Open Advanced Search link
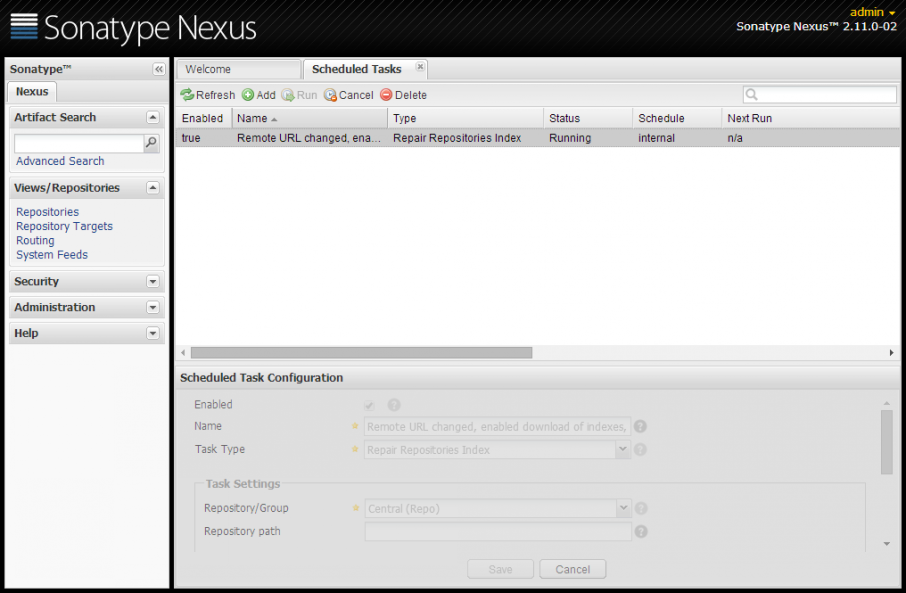Image resolution: width=906 pixels, height=593 pixels. click(x=60, y=161)
